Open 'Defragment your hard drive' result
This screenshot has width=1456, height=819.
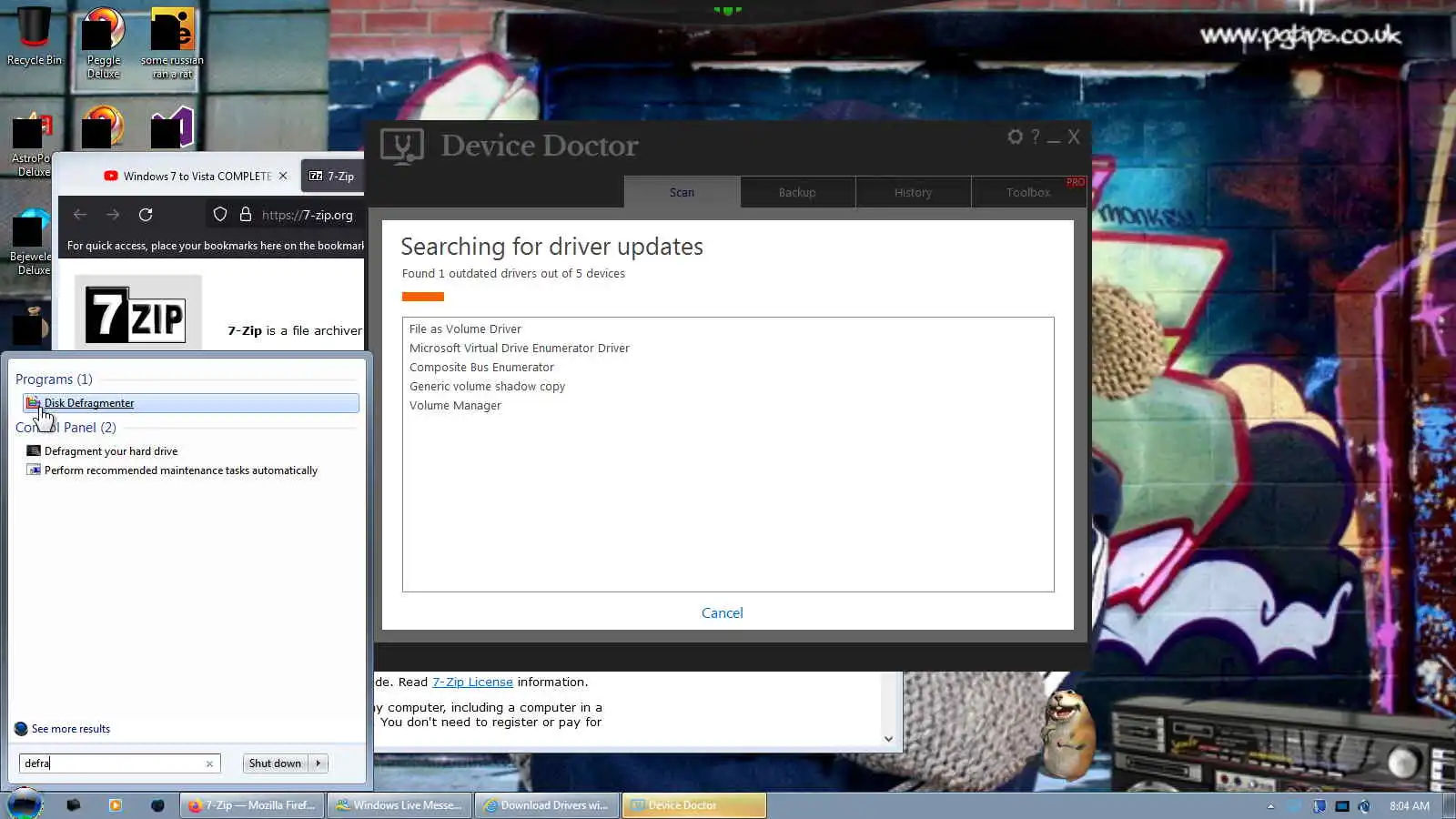point(111,451)
